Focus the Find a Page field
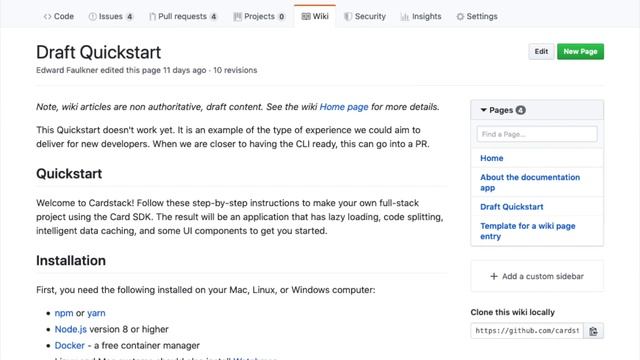 537,134
